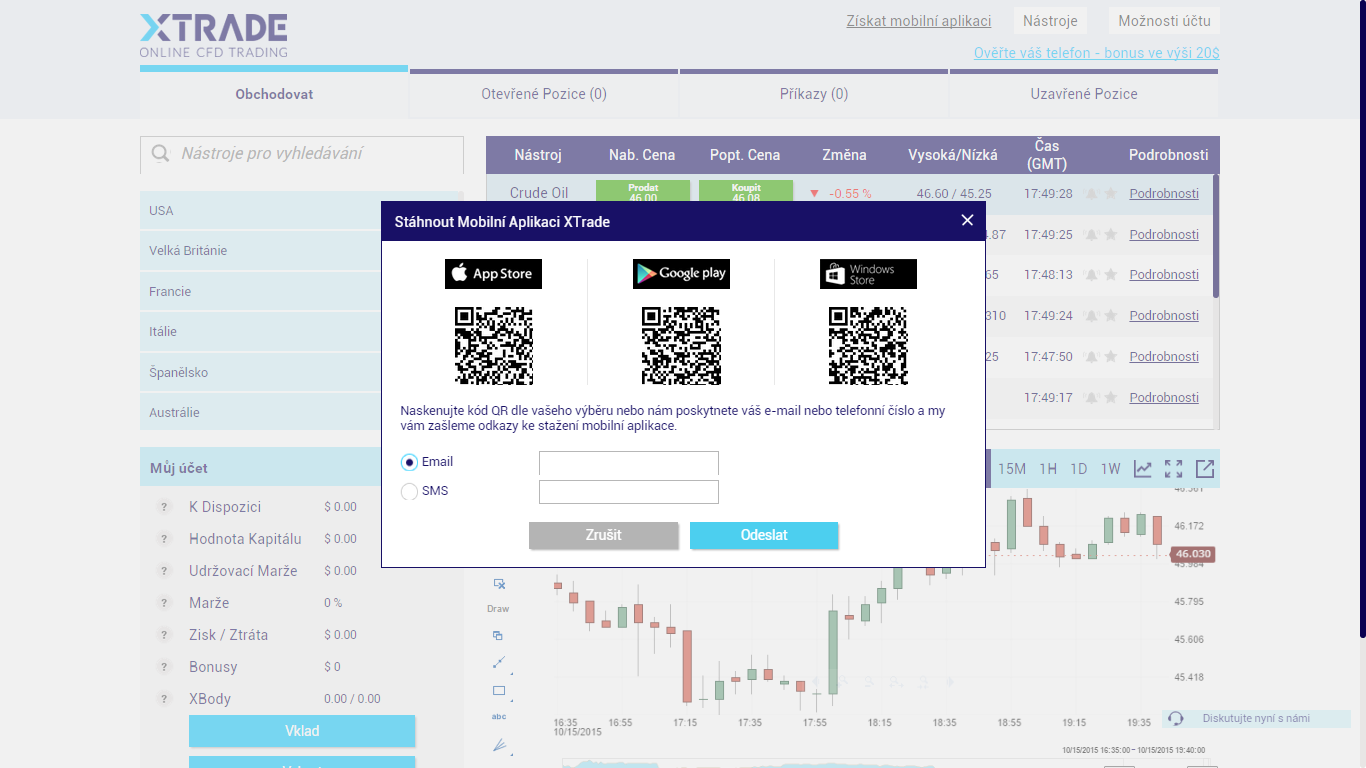
Task: Expand the USA instrument category
Action: click(x=261, y=210)
